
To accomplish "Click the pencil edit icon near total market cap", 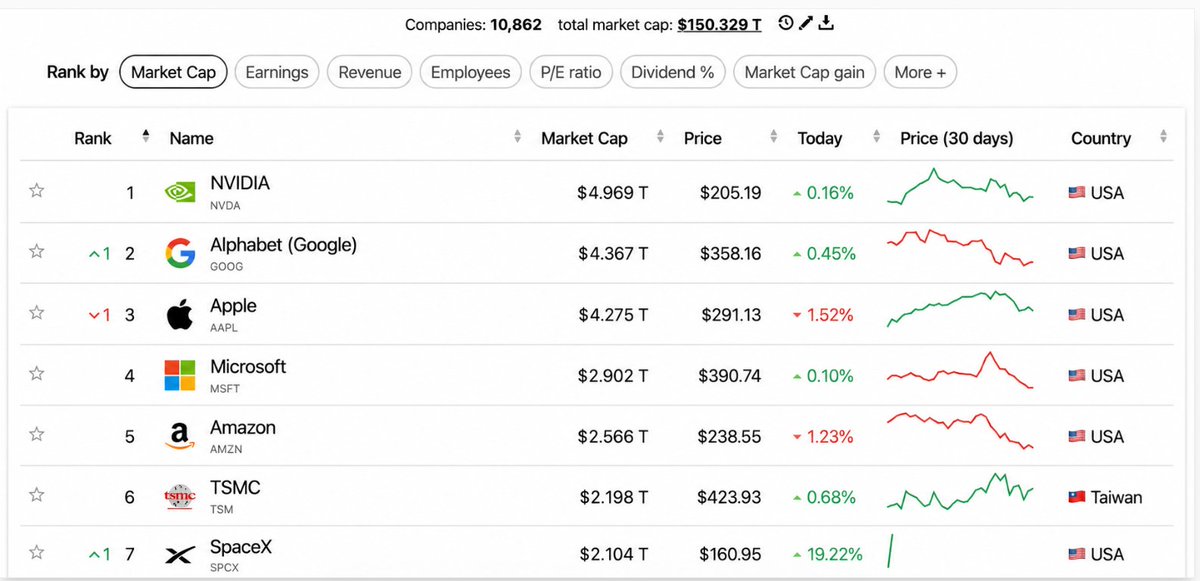I will pos(806,23).
